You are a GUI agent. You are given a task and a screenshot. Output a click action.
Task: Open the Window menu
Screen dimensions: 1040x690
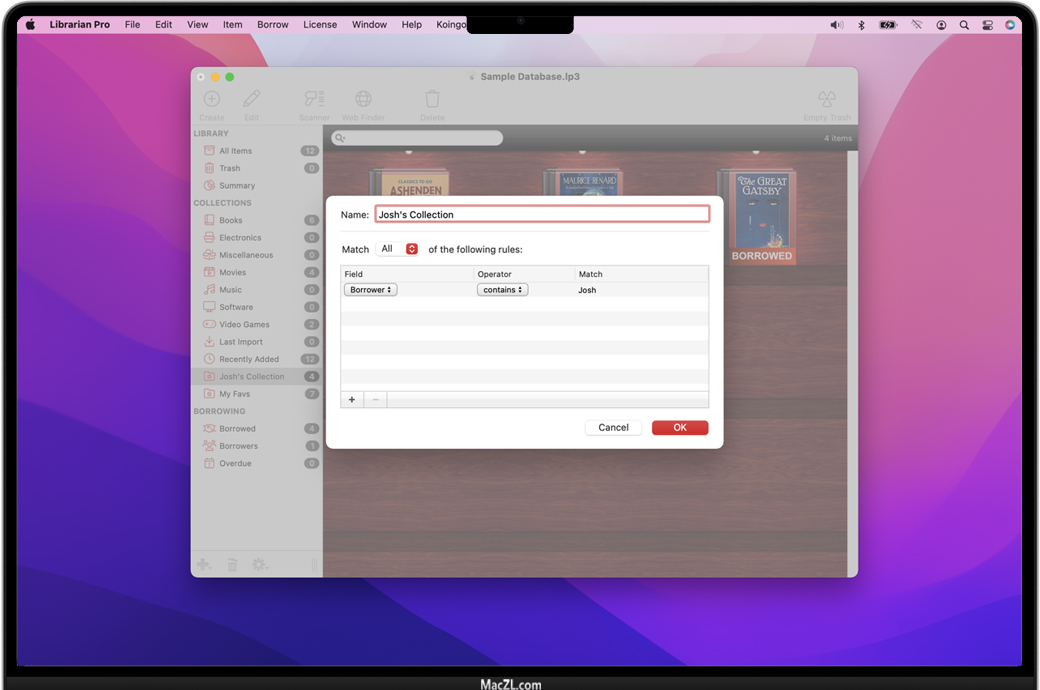coord(369,25)
